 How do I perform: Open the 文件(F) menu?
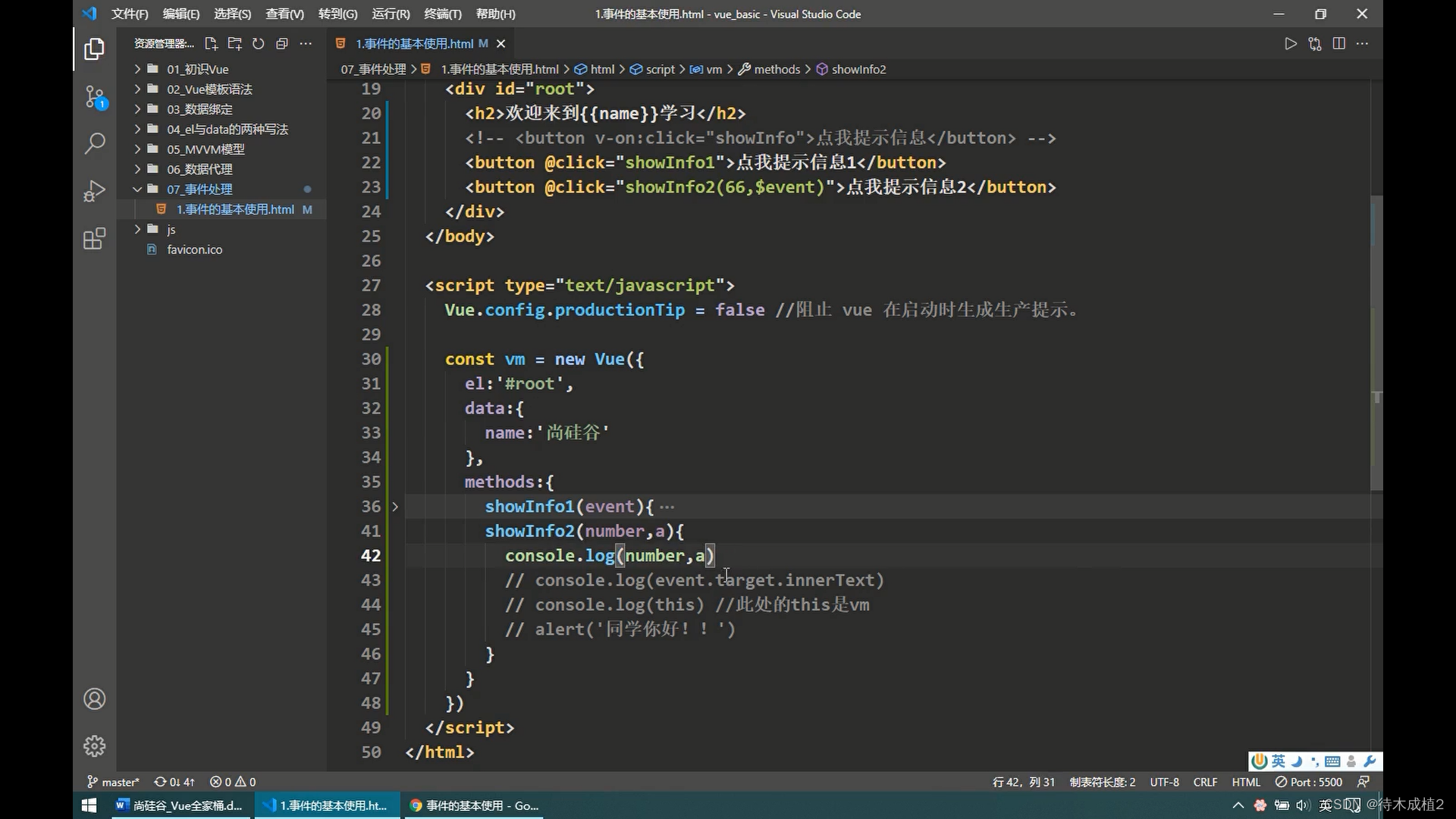[130, 14]
